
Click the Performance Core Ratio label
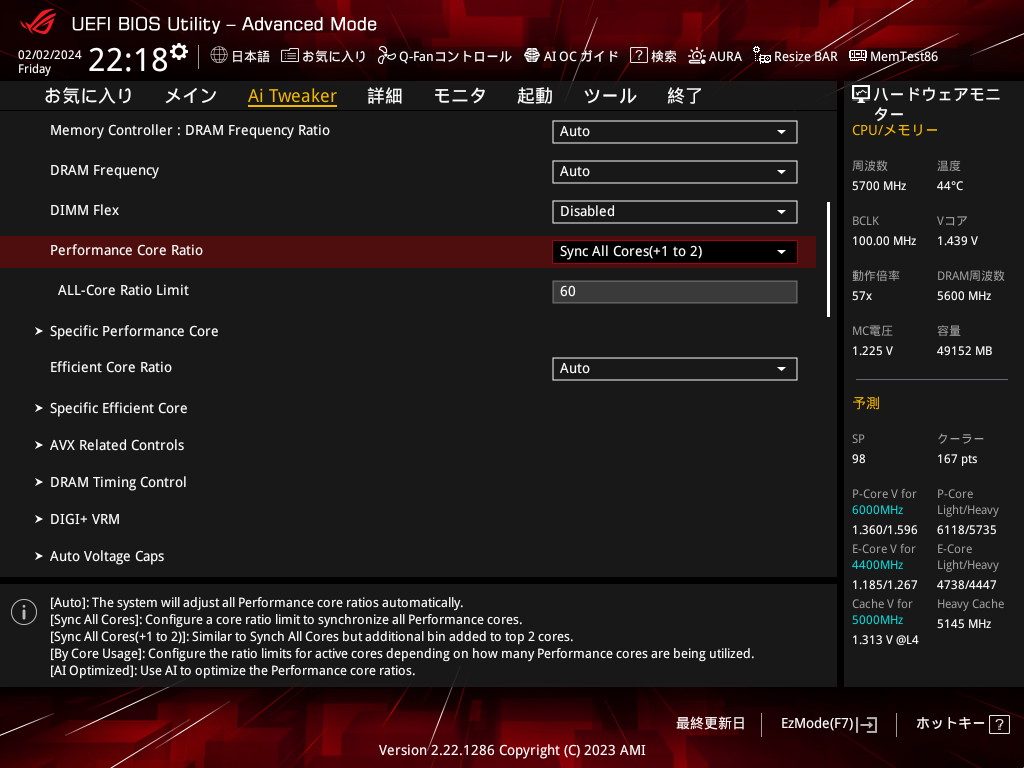point(127,250)
